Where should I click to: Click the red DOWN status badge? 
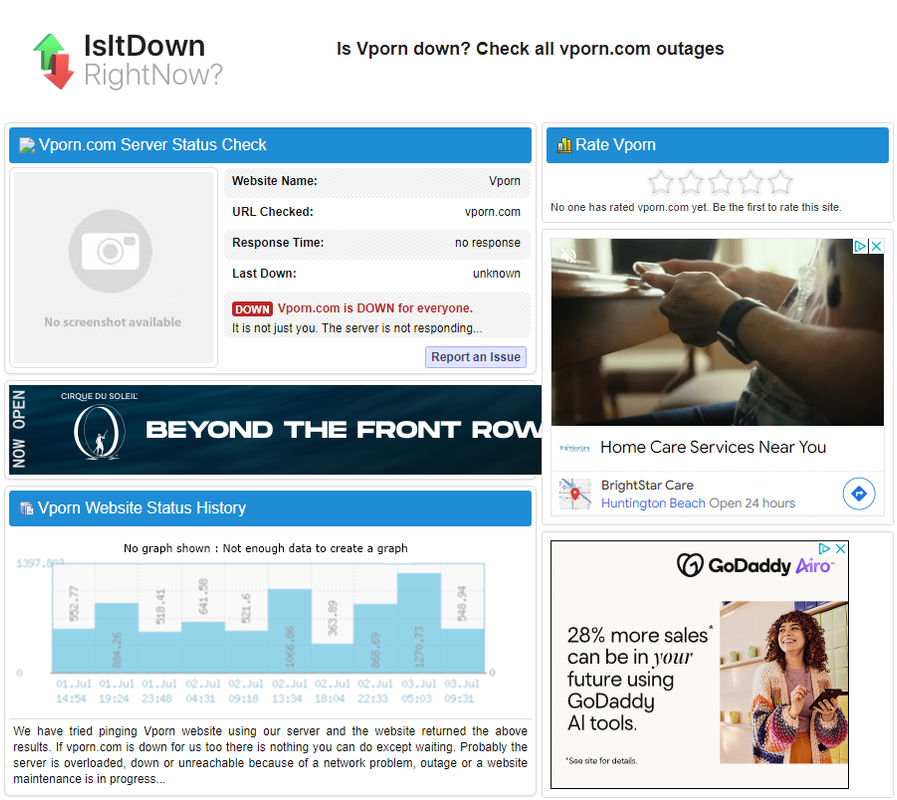point(252,309)
